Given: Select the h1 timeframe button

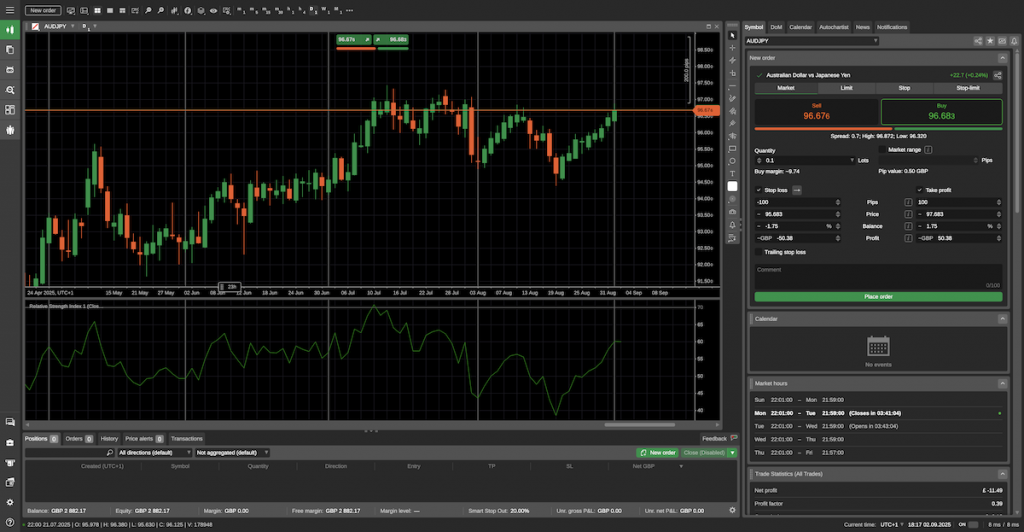Looking at the screenshot, I should click(291, 10).
